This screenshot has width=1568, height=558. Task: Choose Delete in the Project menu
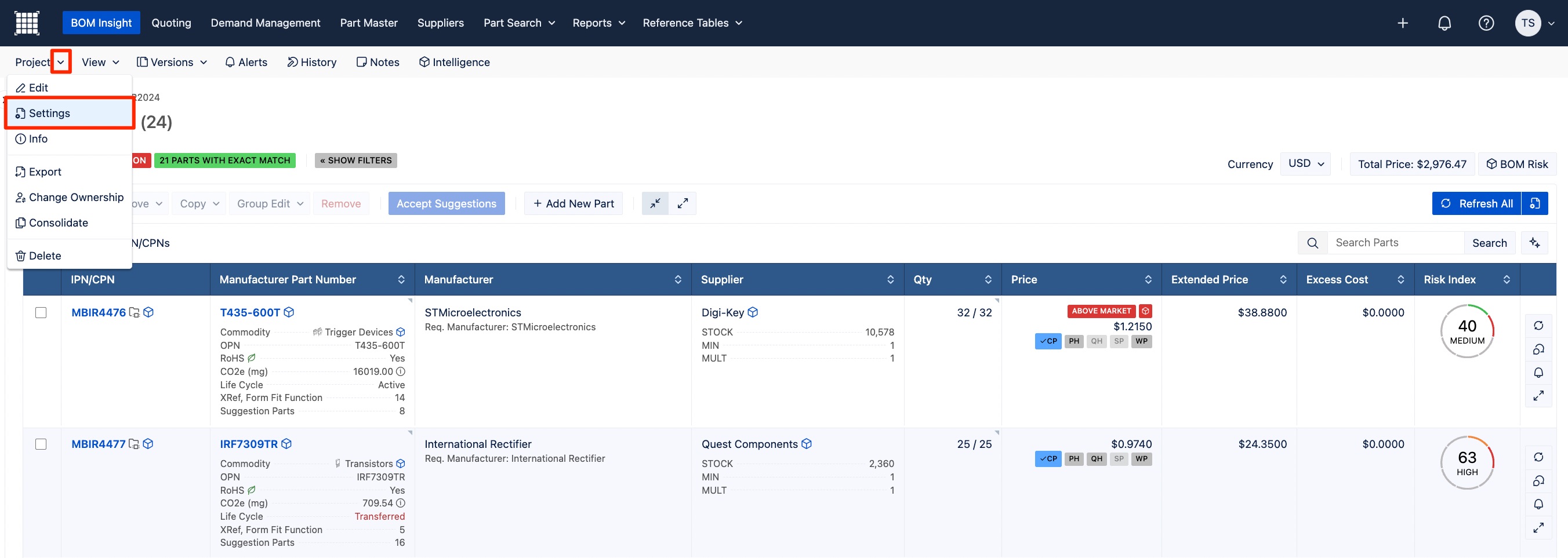70,256
